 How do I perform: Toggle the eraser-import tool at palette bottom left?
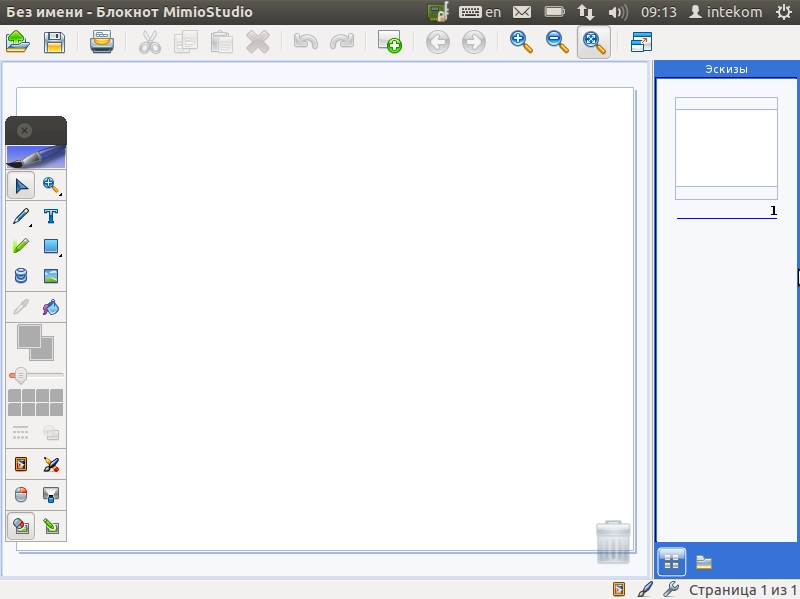point(21,526)
